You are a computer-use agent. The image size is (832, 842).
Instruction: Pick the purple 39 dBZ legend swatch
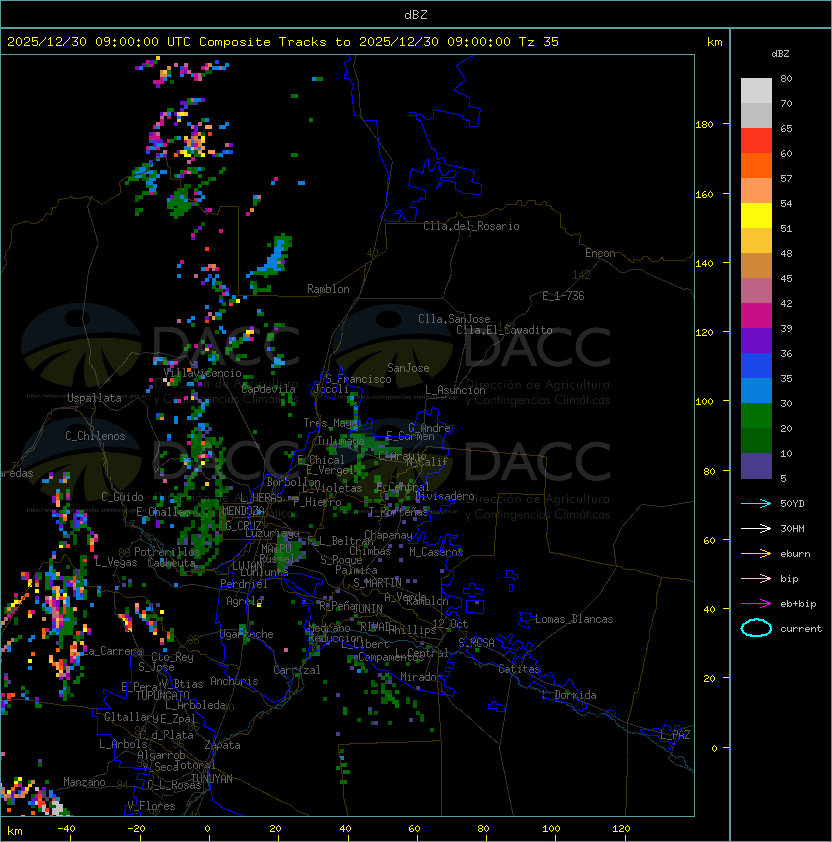(756, 340)
